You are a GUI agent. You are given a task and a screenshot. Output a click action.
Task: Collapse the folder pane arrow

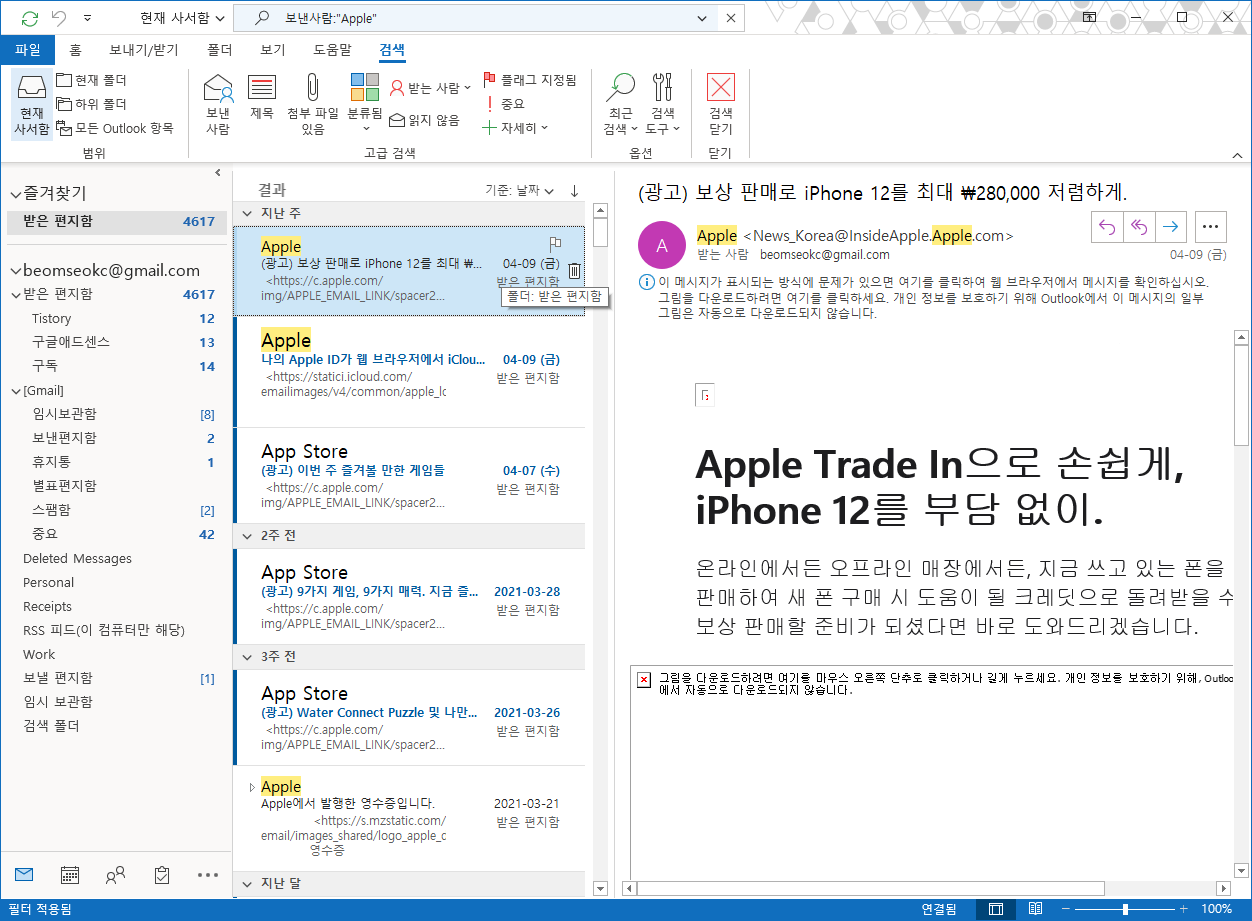click(218, 173)
